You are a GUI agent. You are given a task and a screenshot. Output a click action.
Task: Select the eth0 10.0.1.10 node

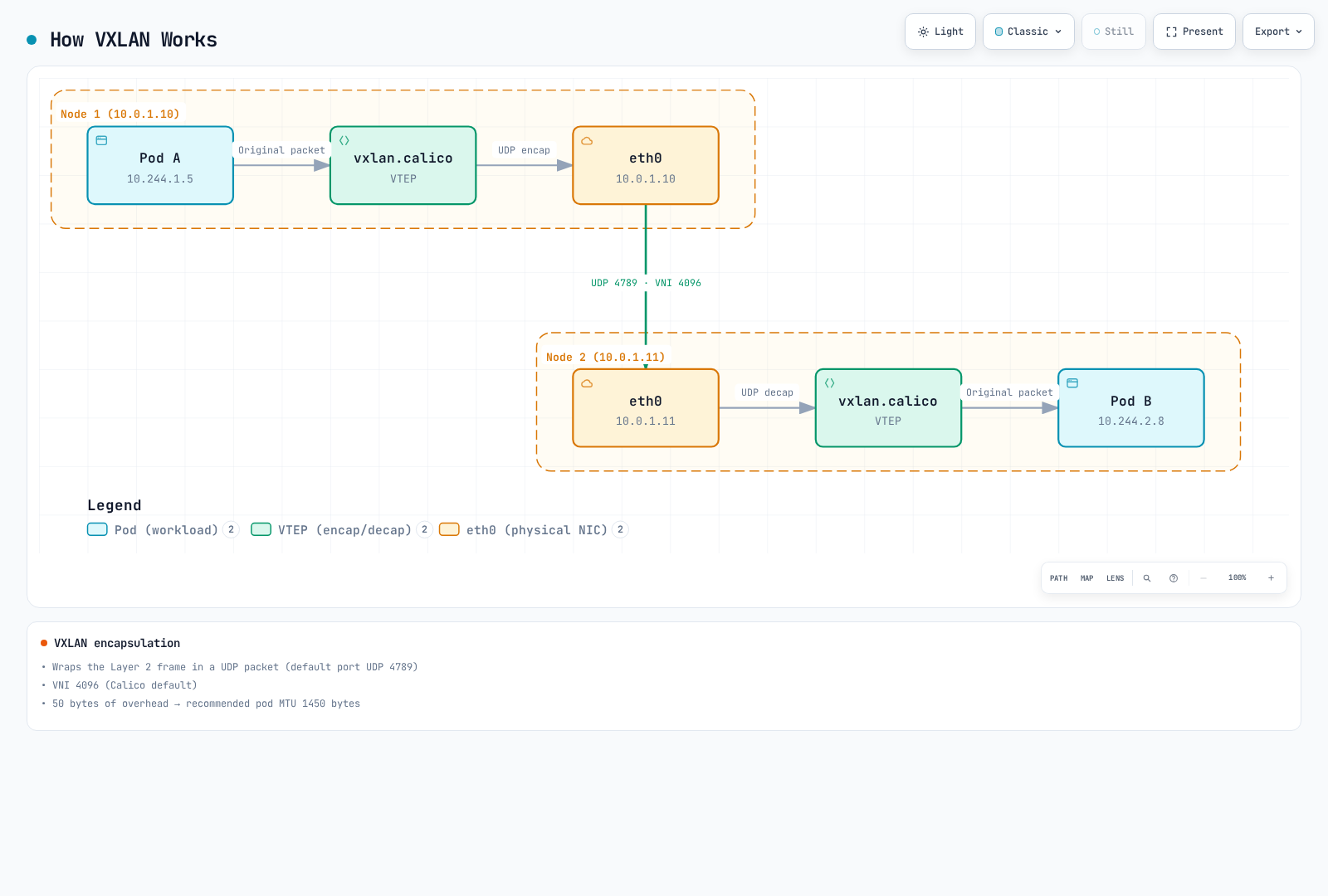[646, 165]
